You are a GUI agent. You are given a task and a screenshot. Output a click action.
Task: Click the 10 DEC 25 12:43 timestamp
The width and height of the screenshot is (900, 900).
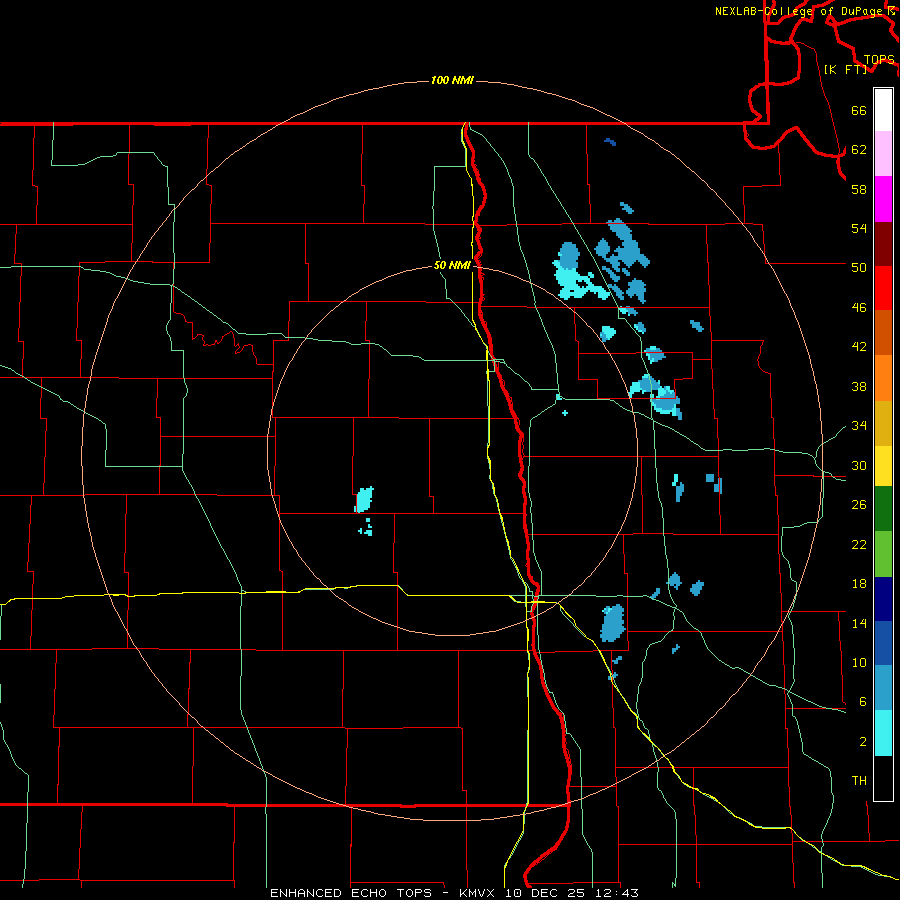(x=572, y=893)
